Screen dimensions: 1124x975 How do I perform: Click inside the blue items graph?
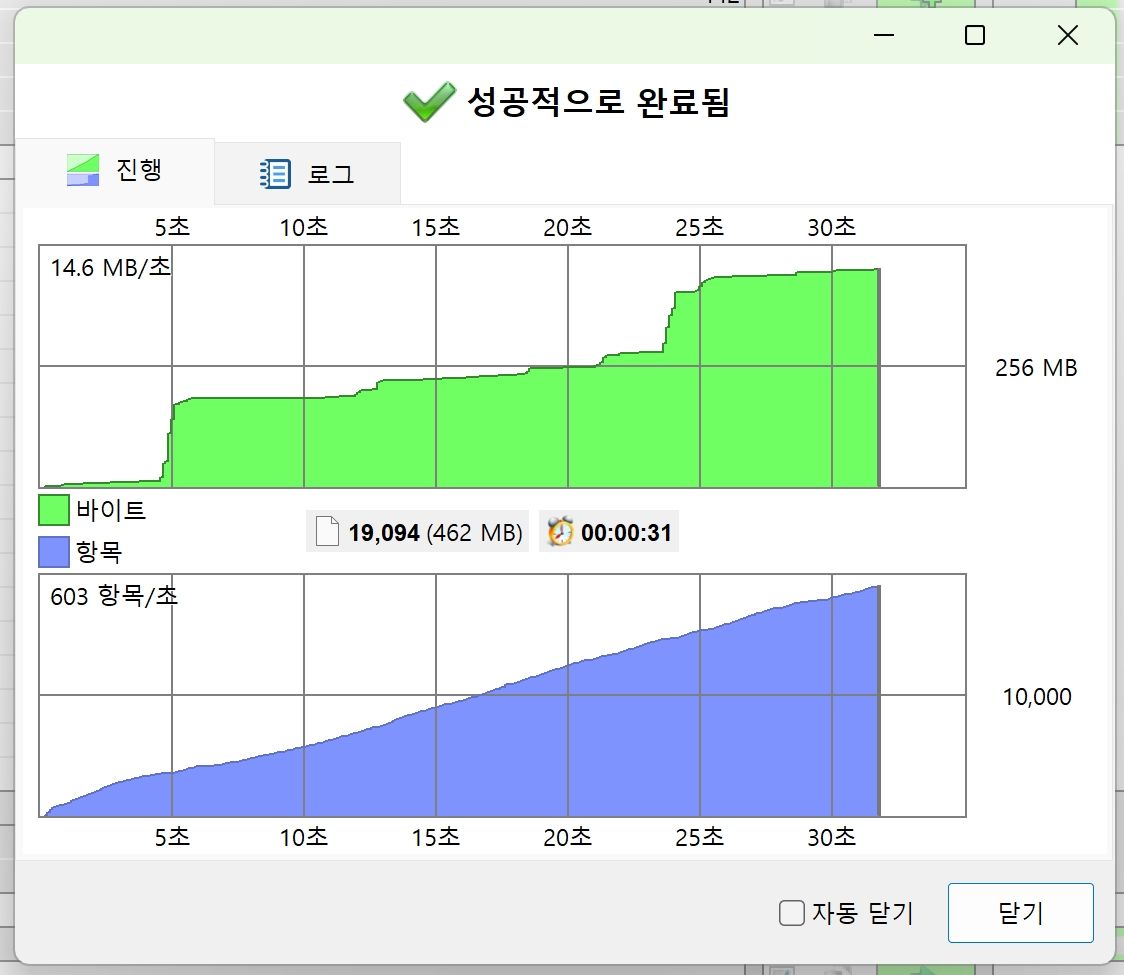pyautogui.click(x=502, y=695)
